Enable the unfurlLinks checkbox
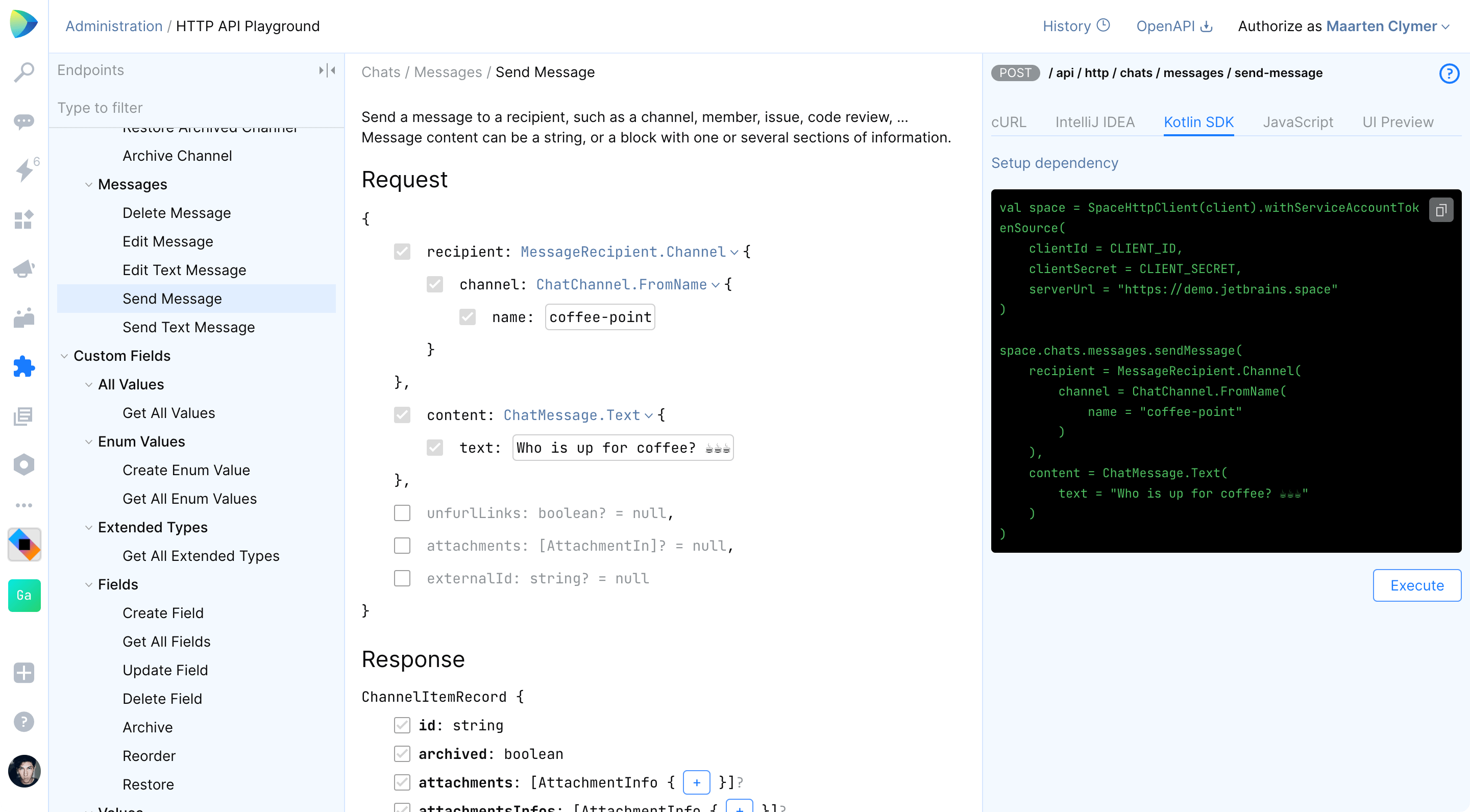The image size is (1470, 812). [x=402, y=513]
